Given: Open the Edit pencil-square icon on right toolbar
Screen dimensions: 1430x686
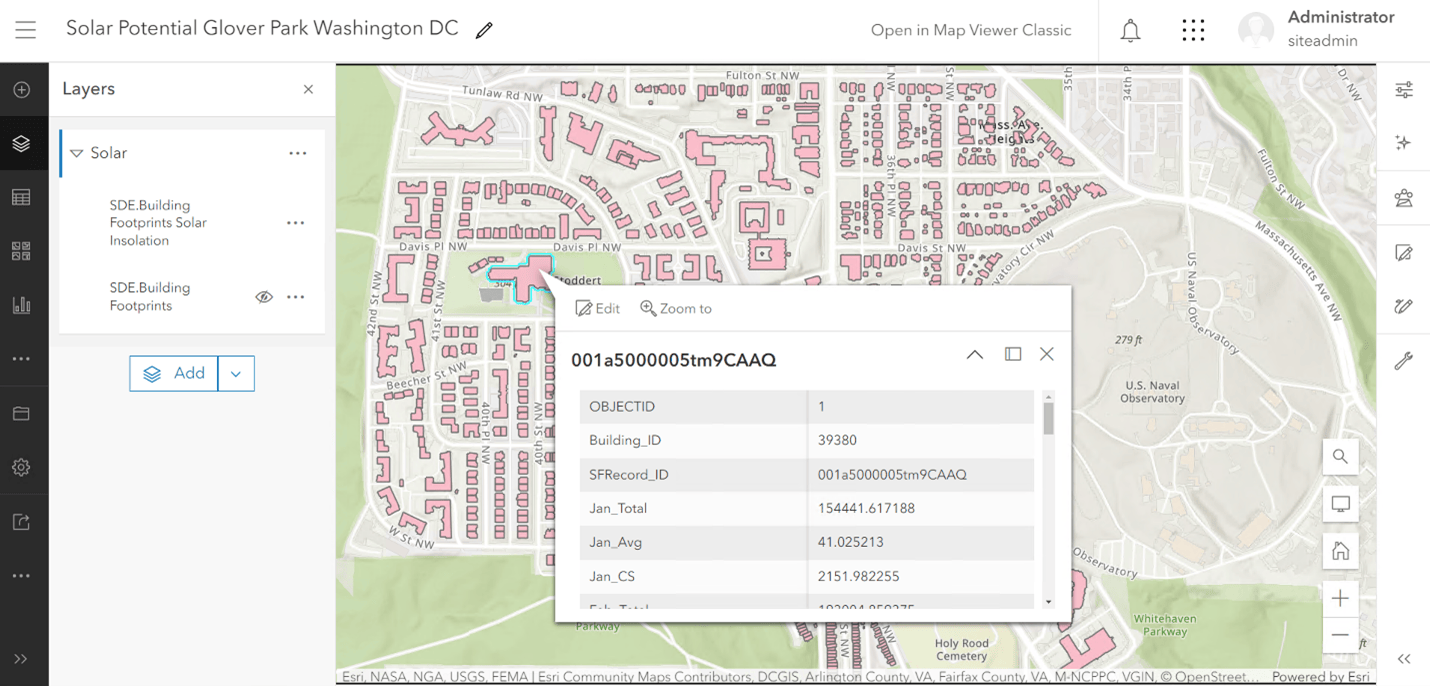Looking at the screenshot, I should [1404, 253].
